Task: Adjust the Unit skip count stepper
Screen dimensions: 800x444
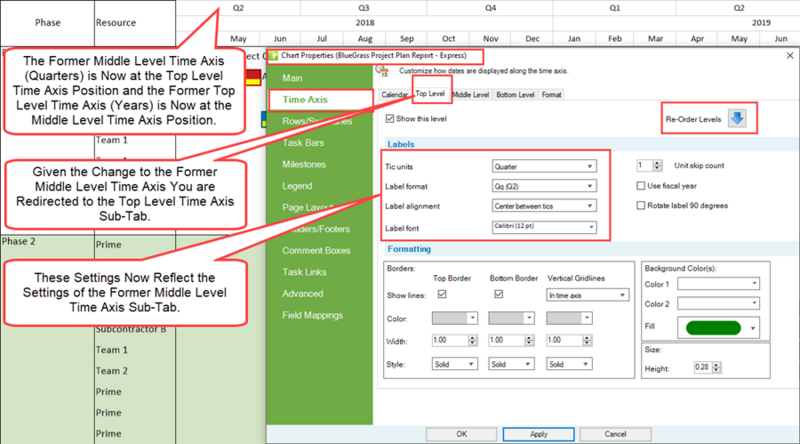Action: coord(657,166)
